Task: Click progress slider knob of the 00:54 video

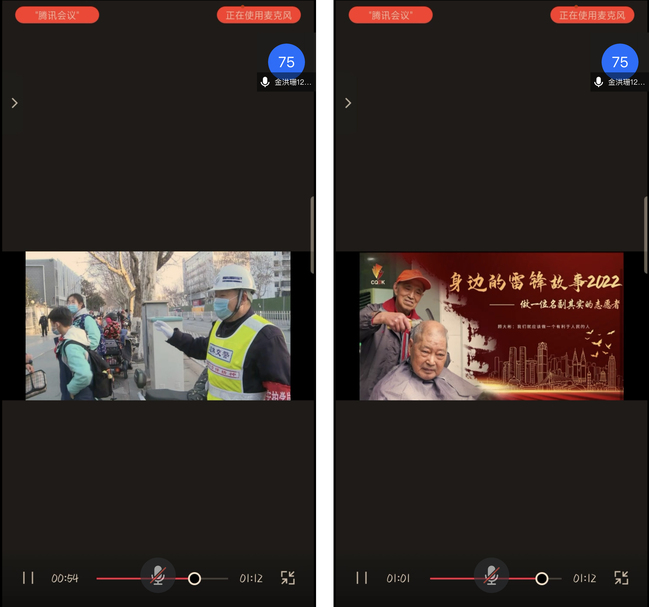Action: [194, 578]
